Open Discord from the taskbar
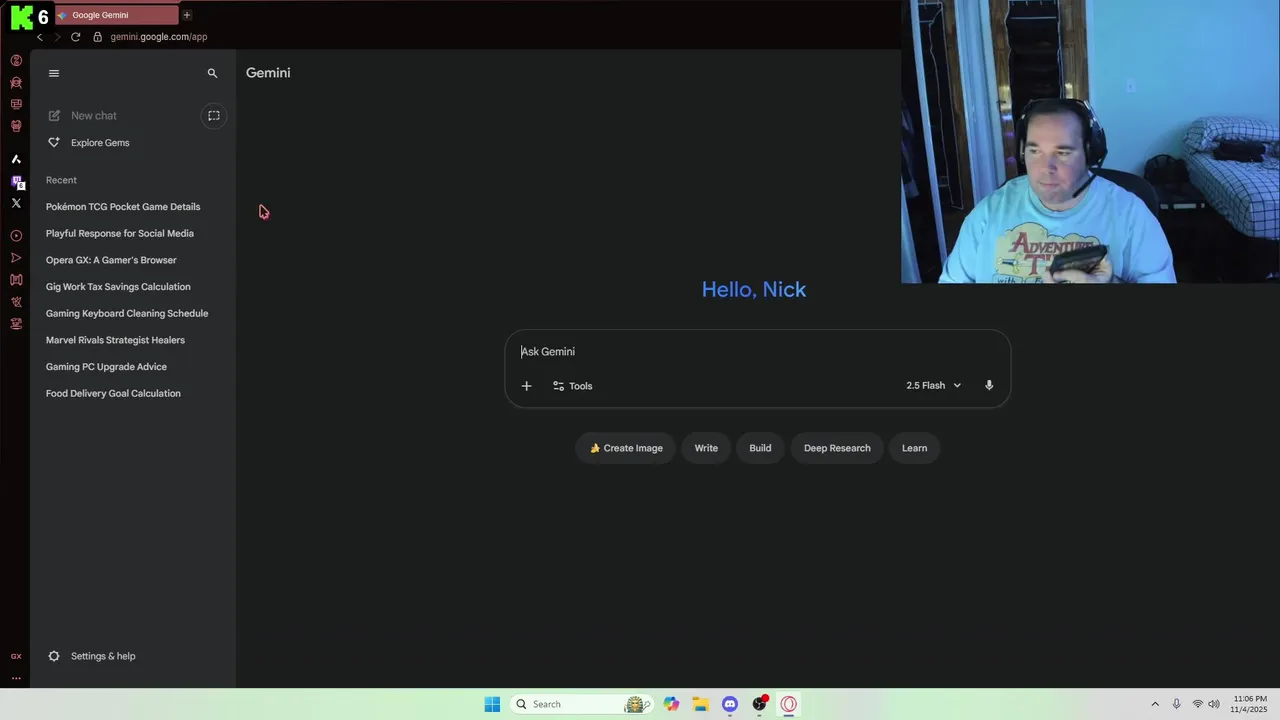Screen dimensions: 1280x720 click(x=730, y=704)
